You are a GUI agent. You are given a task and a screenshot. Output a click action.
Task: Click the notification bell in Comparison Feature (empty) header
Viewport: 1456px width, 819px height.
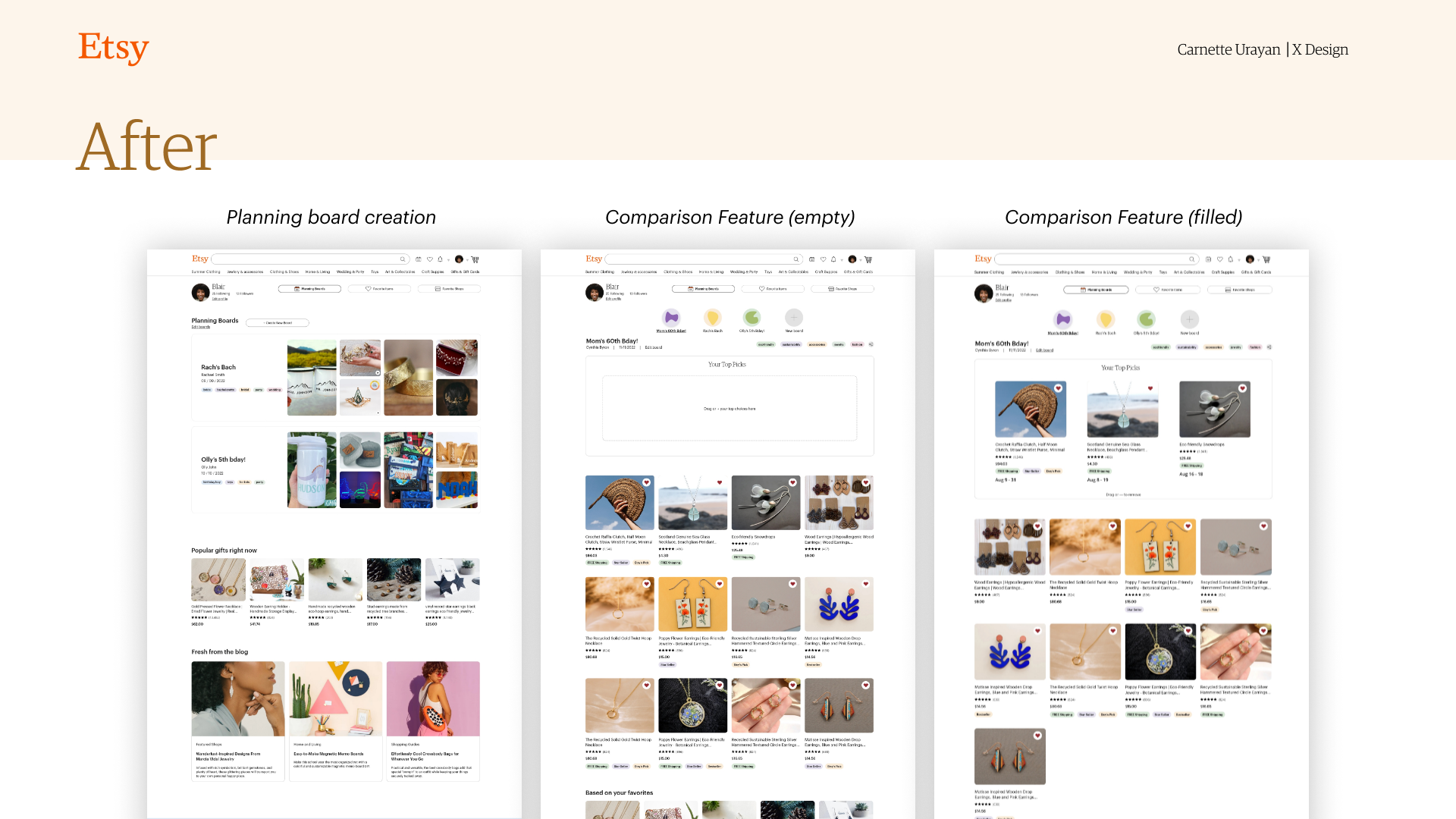click(x=833, y=259)
